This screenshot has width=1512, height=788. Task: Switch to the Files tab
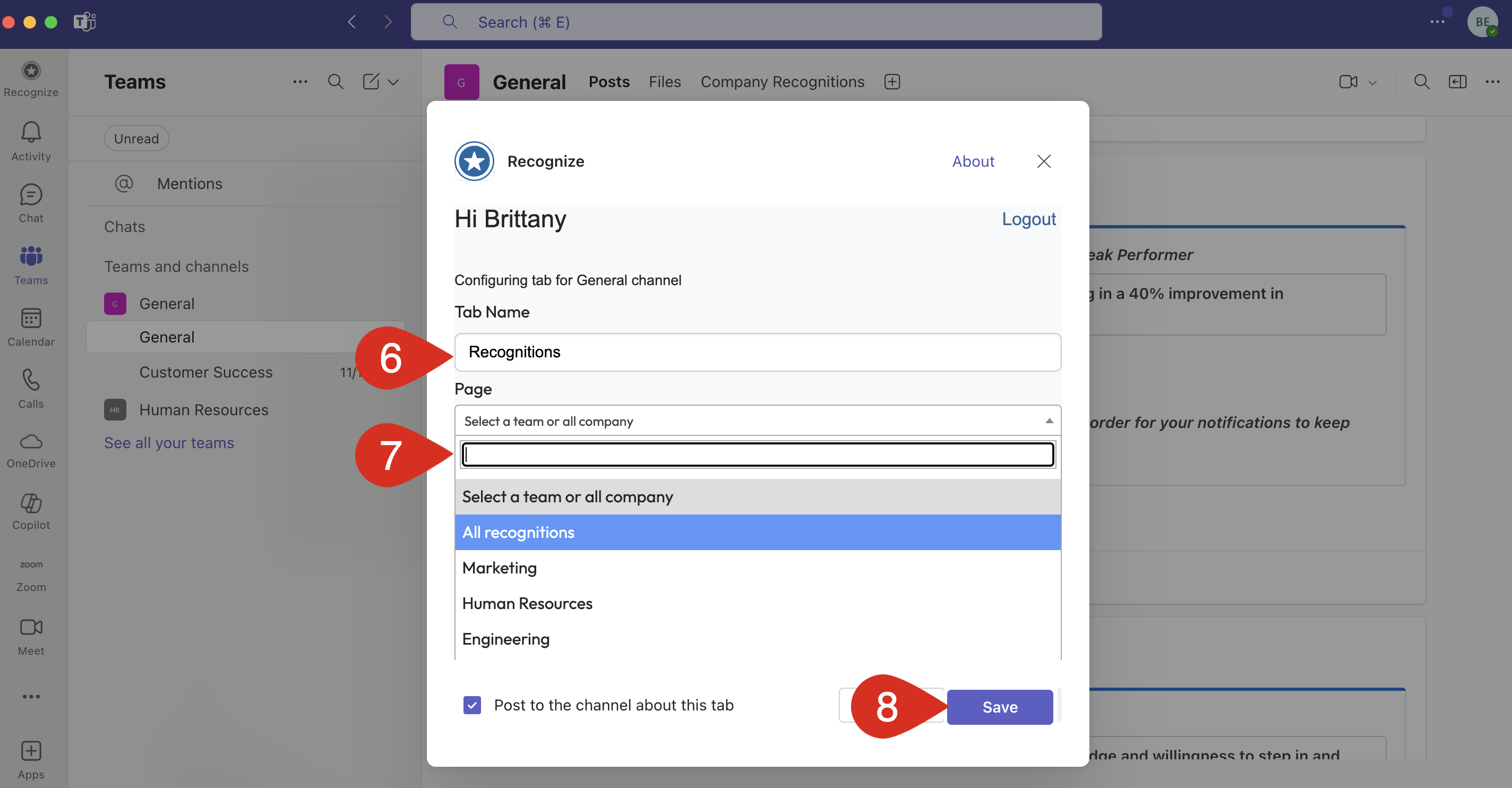pyautogui.click(x=665, y=82)
